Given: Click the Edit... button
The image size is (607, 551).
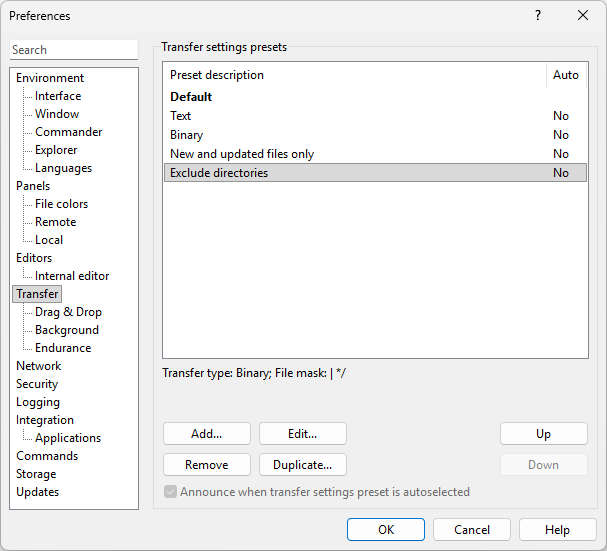Looking at the screenshot, I should 302,434.
